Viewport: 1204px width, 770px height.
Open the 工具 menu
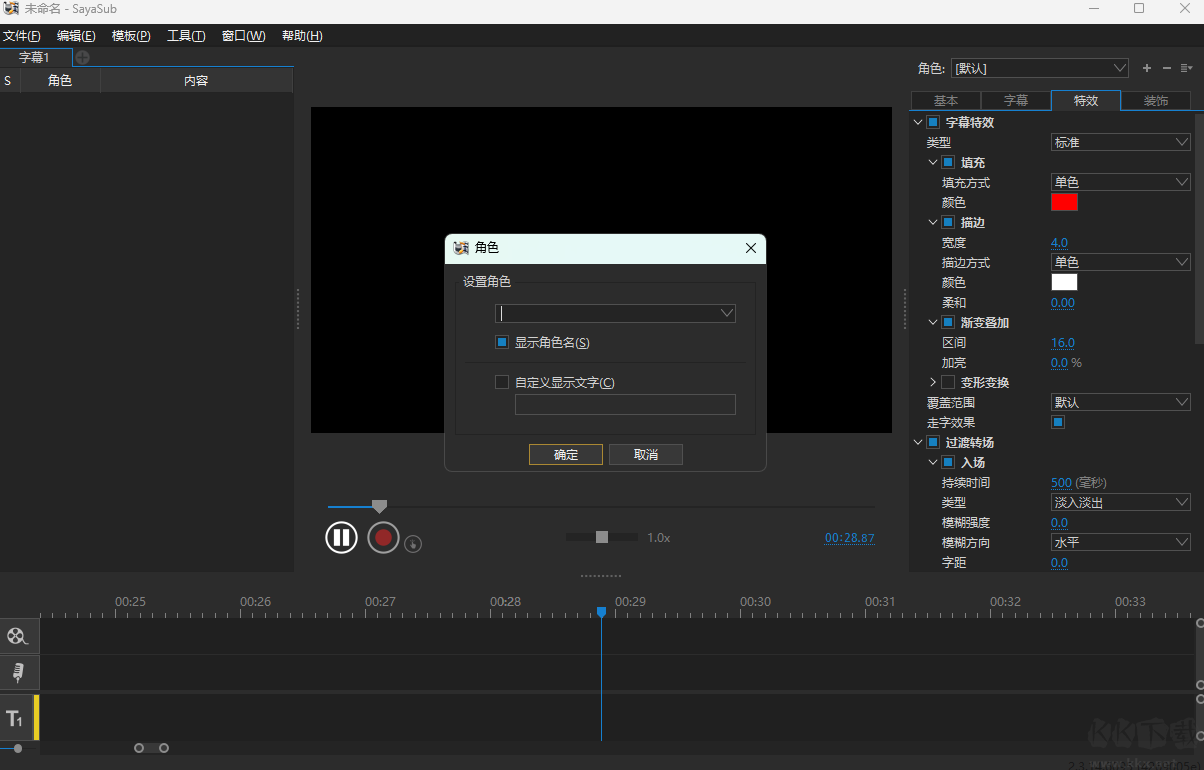click(185, 35)
